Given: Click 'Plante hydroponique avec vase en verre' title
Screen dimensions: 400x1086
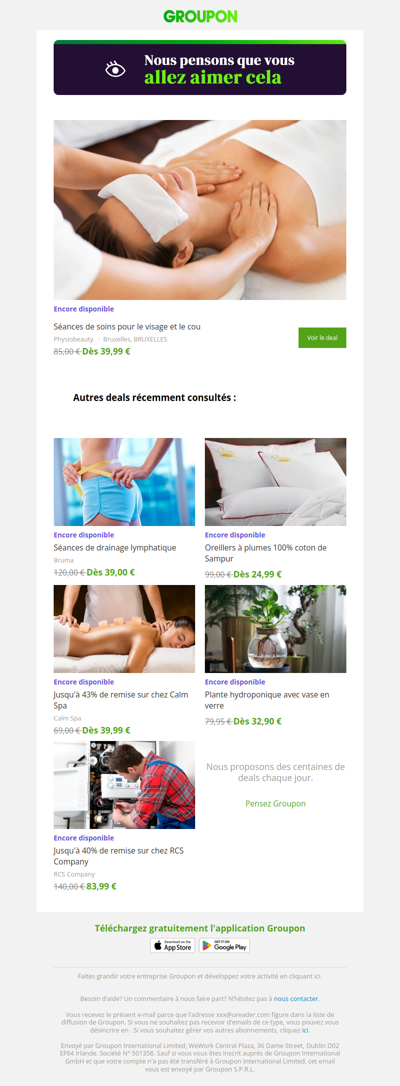Looking at the screenshot, I should click(267, 700).
